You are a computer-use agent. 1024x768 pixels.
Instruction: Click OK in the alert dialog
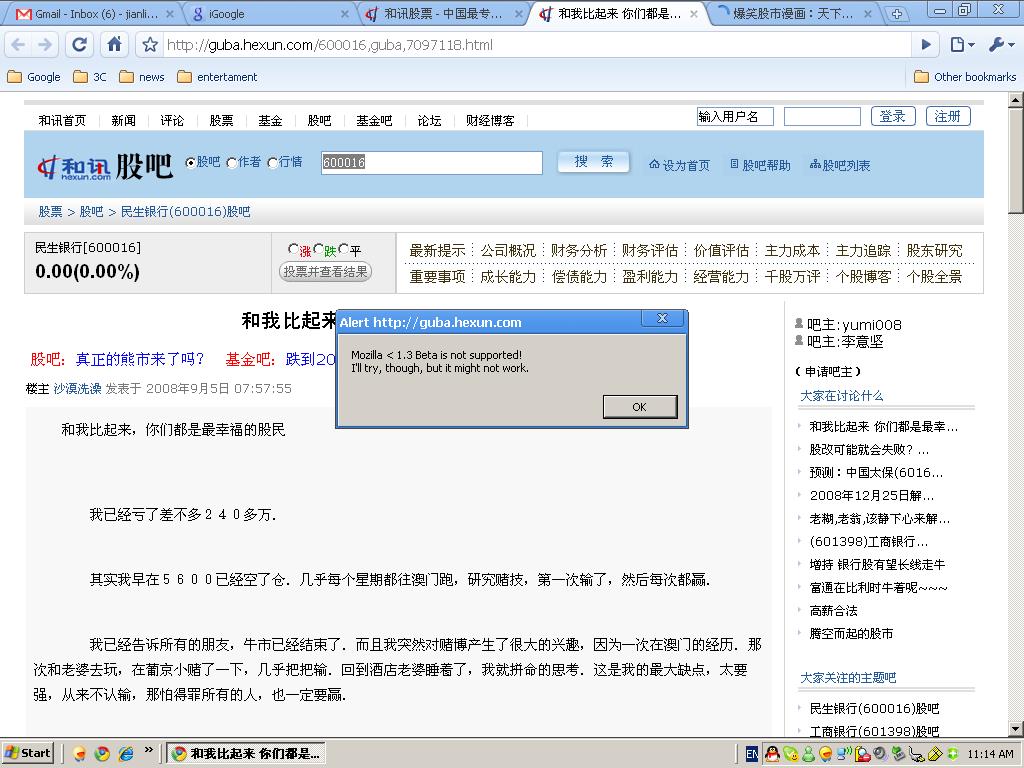639,407
